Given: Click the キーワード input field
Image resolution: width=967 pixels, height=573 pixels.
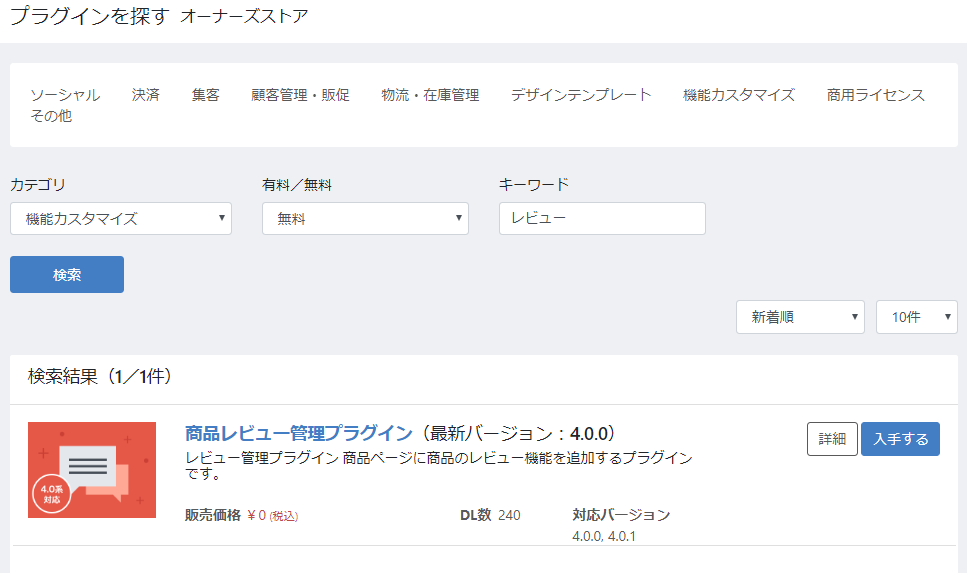Looking at the screenshot, I should pos(602,219).
